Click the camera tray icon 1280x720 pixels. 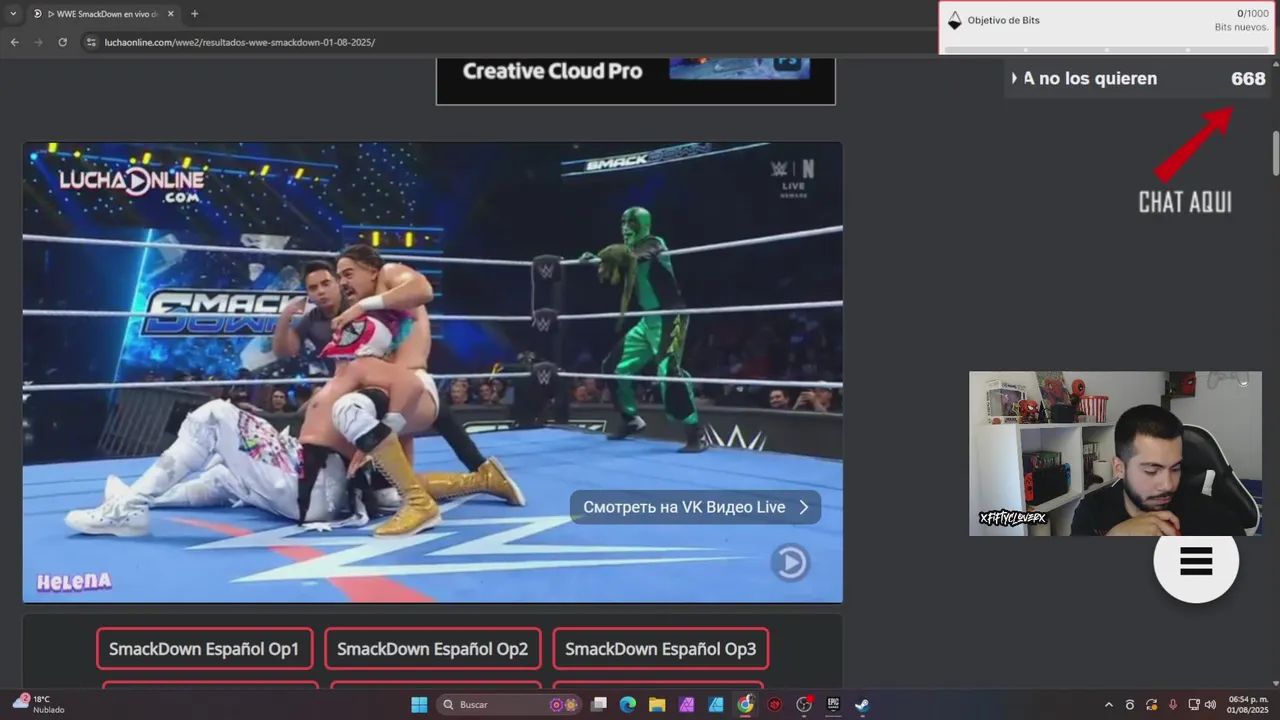point(1130,705)
